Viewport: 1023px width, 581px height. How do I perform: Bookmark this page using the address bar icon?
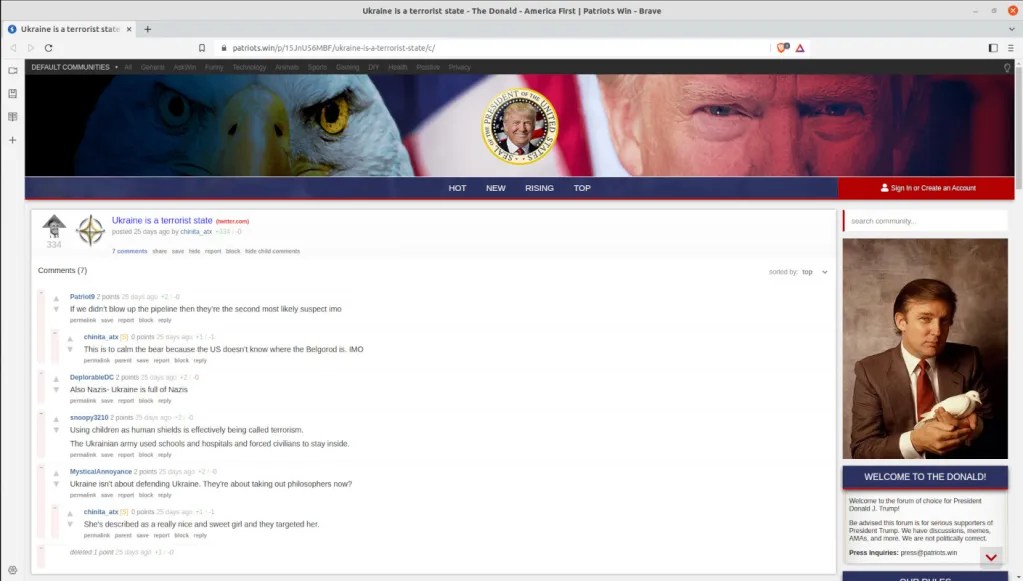202,47
